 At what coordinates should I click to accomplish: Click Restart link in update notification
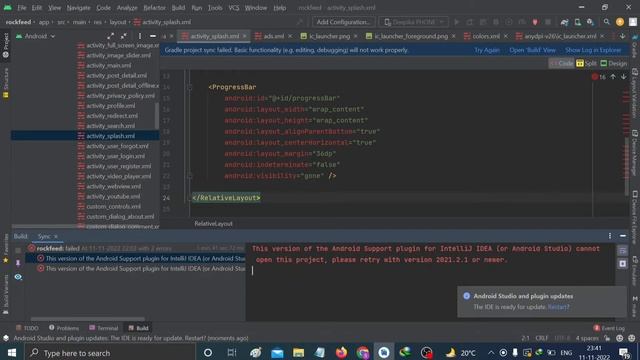(x=558, y=307)
